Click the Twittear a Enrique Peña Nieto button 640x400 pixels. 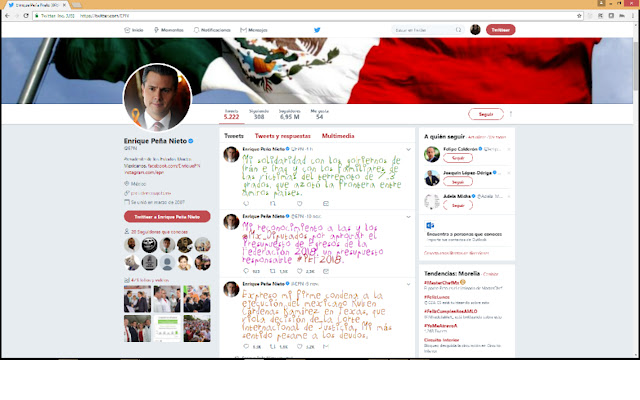(167, 217)
